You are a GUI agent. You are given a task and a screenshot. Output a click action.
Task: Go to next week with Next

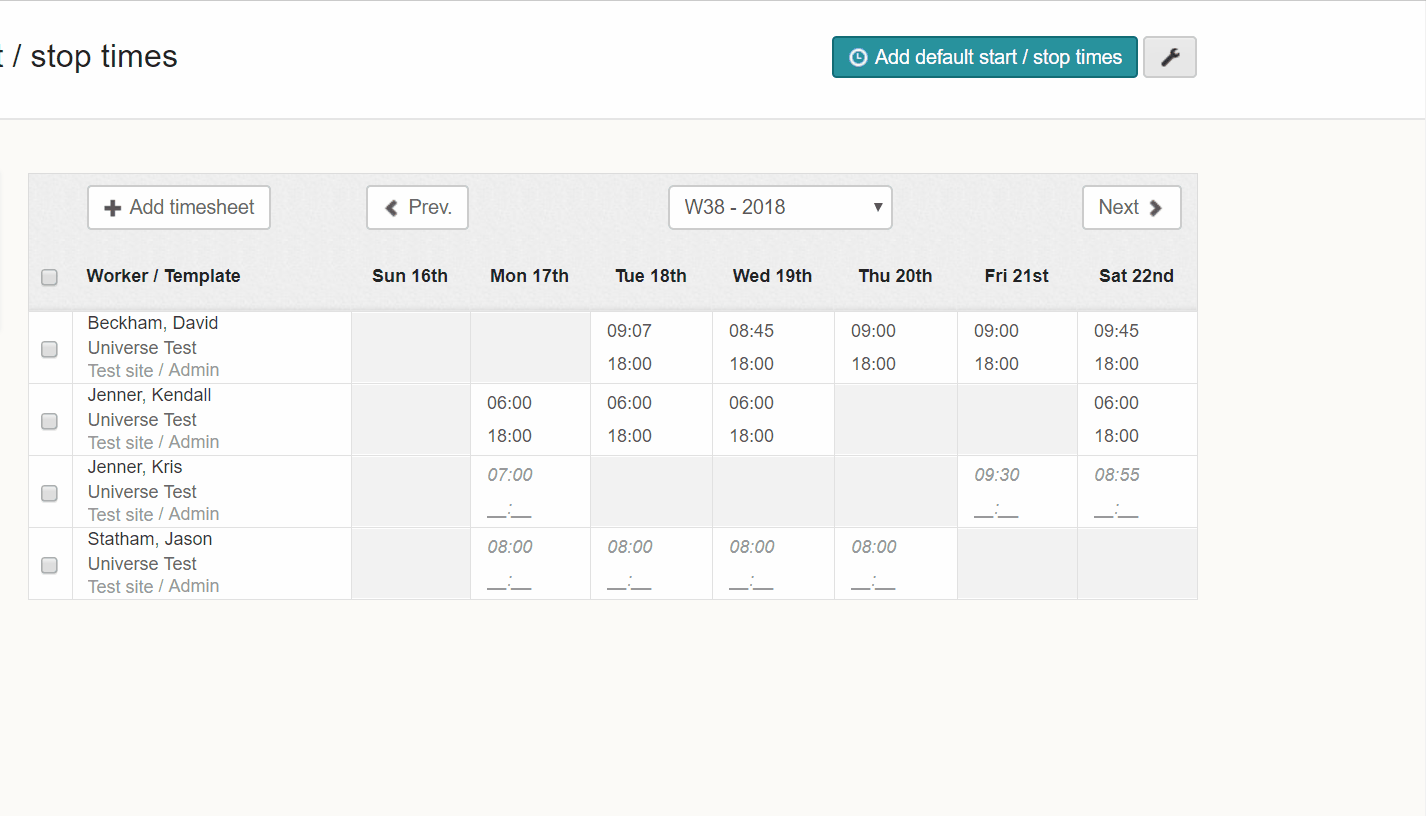1131,208
